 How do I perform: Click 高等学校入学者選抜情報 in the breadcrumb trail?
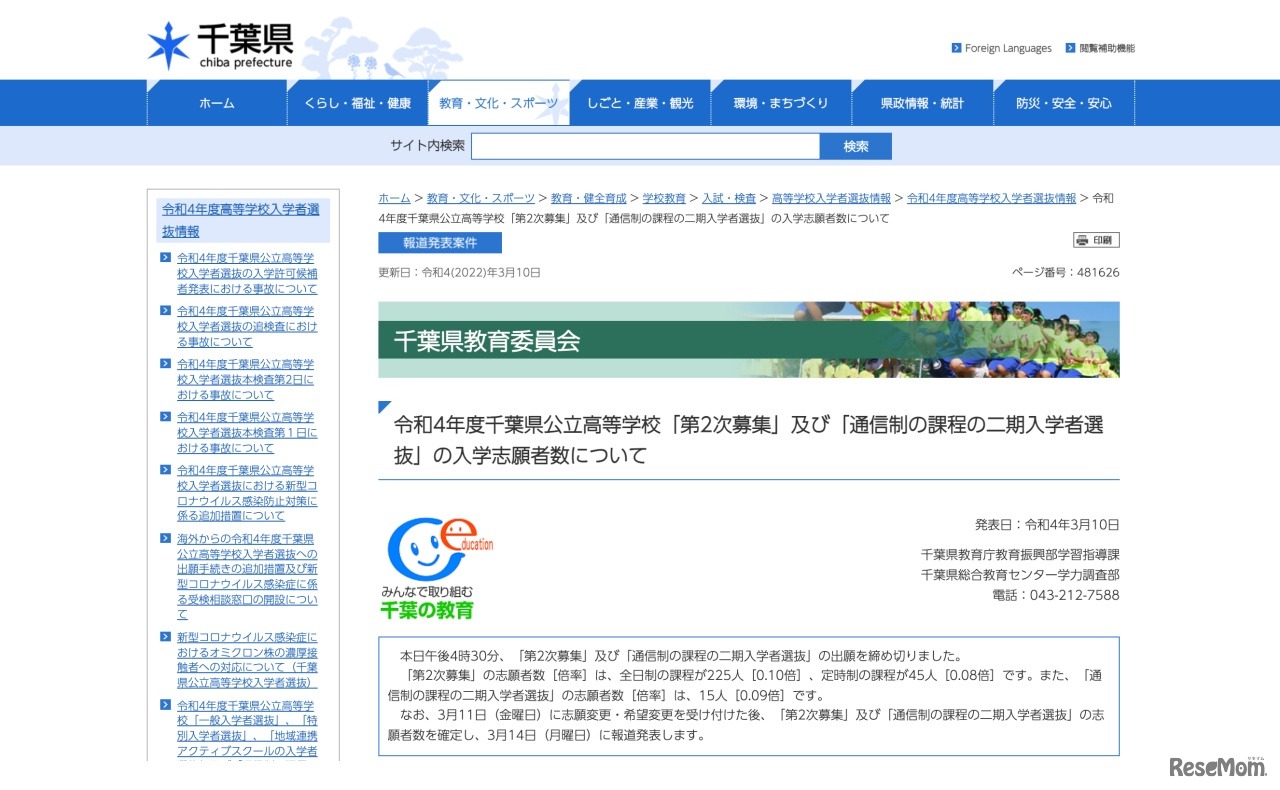point(831,198)
